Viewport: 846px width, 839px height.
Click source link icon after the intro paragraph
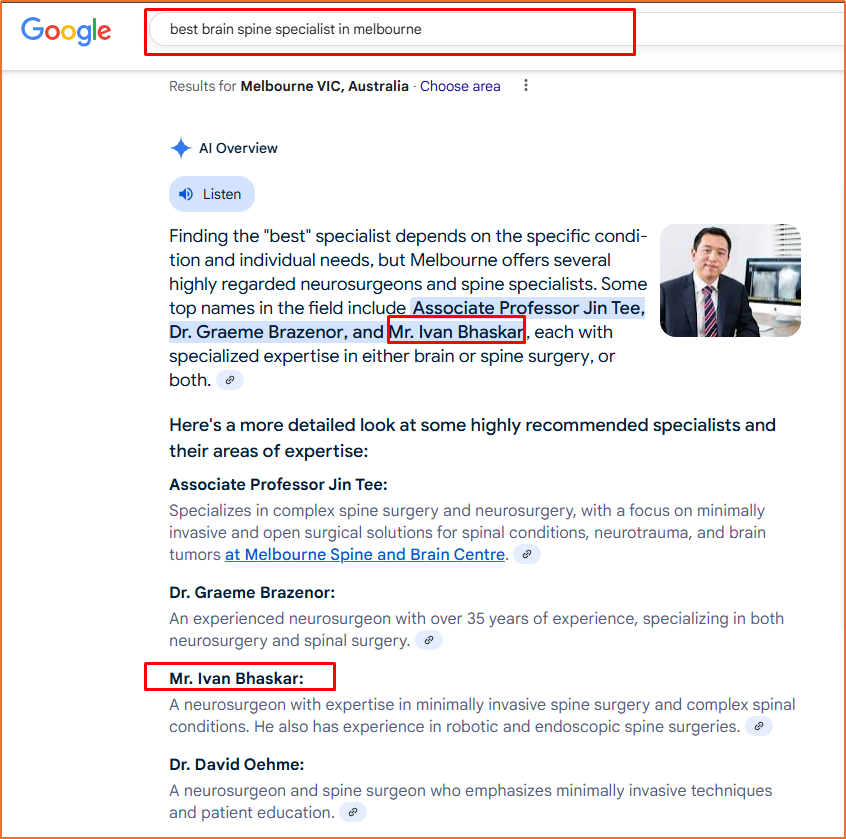(230, 380)
